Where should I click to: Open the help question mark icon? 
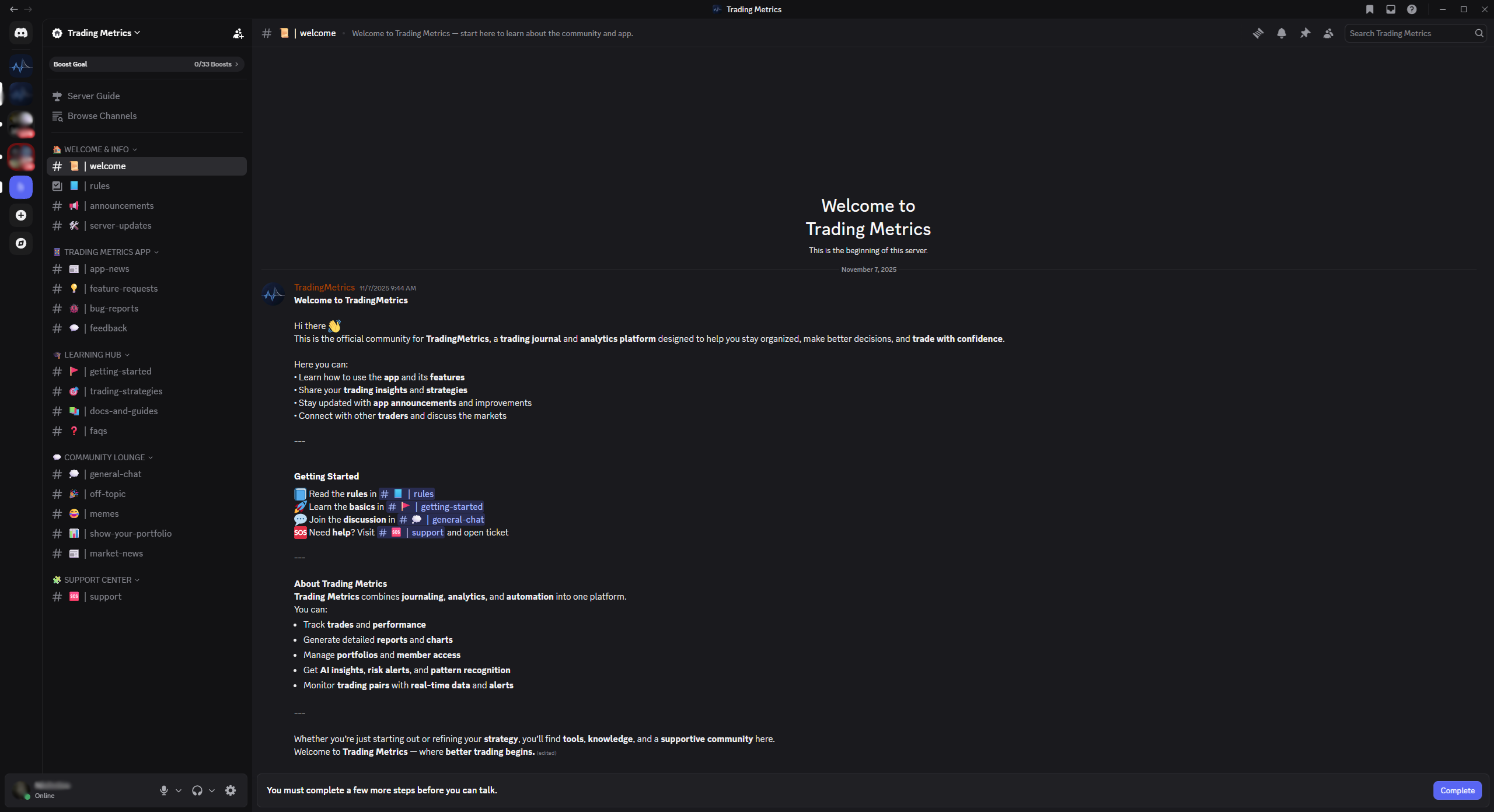pyautogui.click(x=1412, y=9)
